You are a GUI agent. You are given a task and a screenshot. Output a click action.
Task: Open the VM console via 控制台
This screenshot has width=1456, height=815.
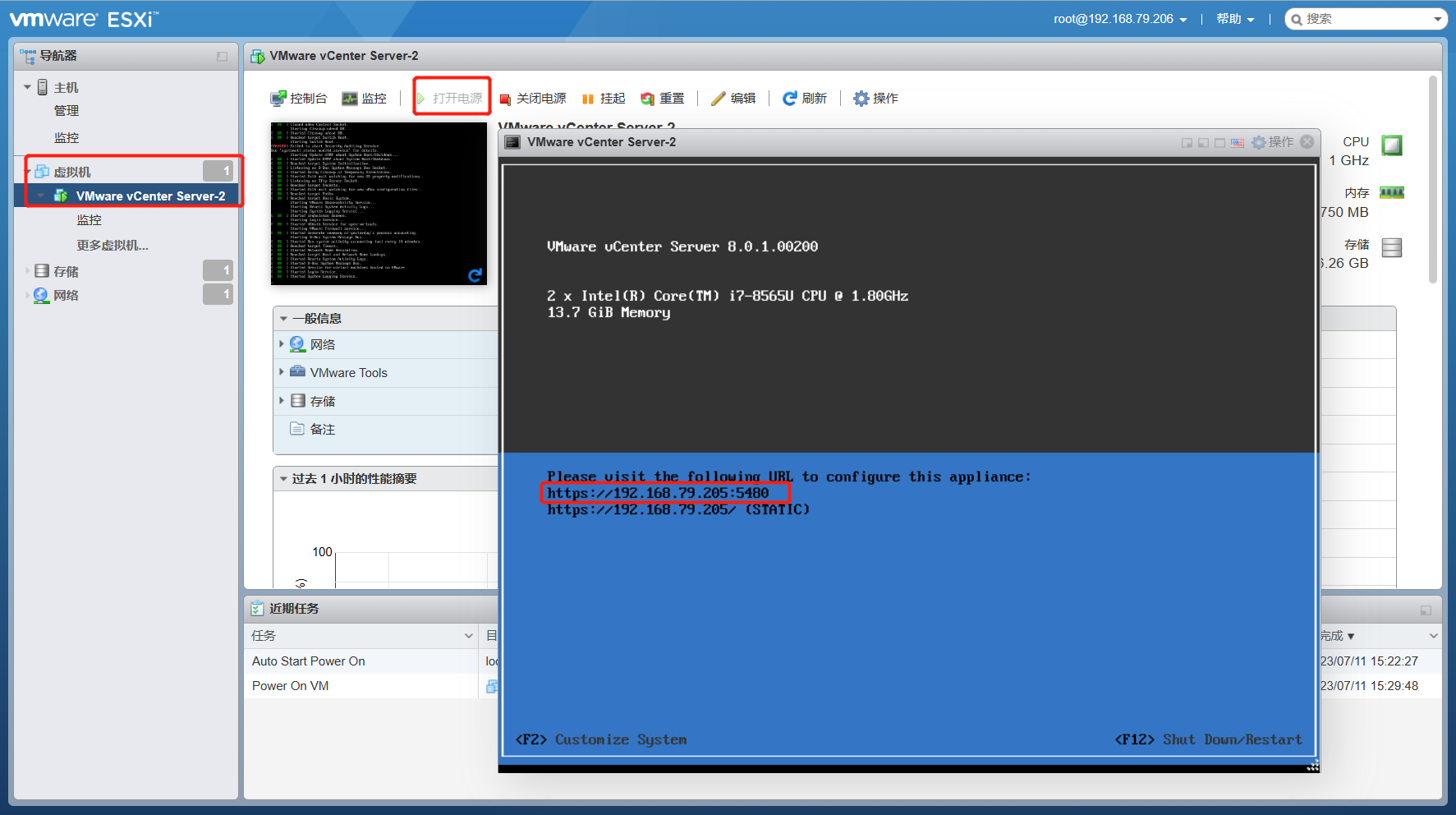pos(299,99)
